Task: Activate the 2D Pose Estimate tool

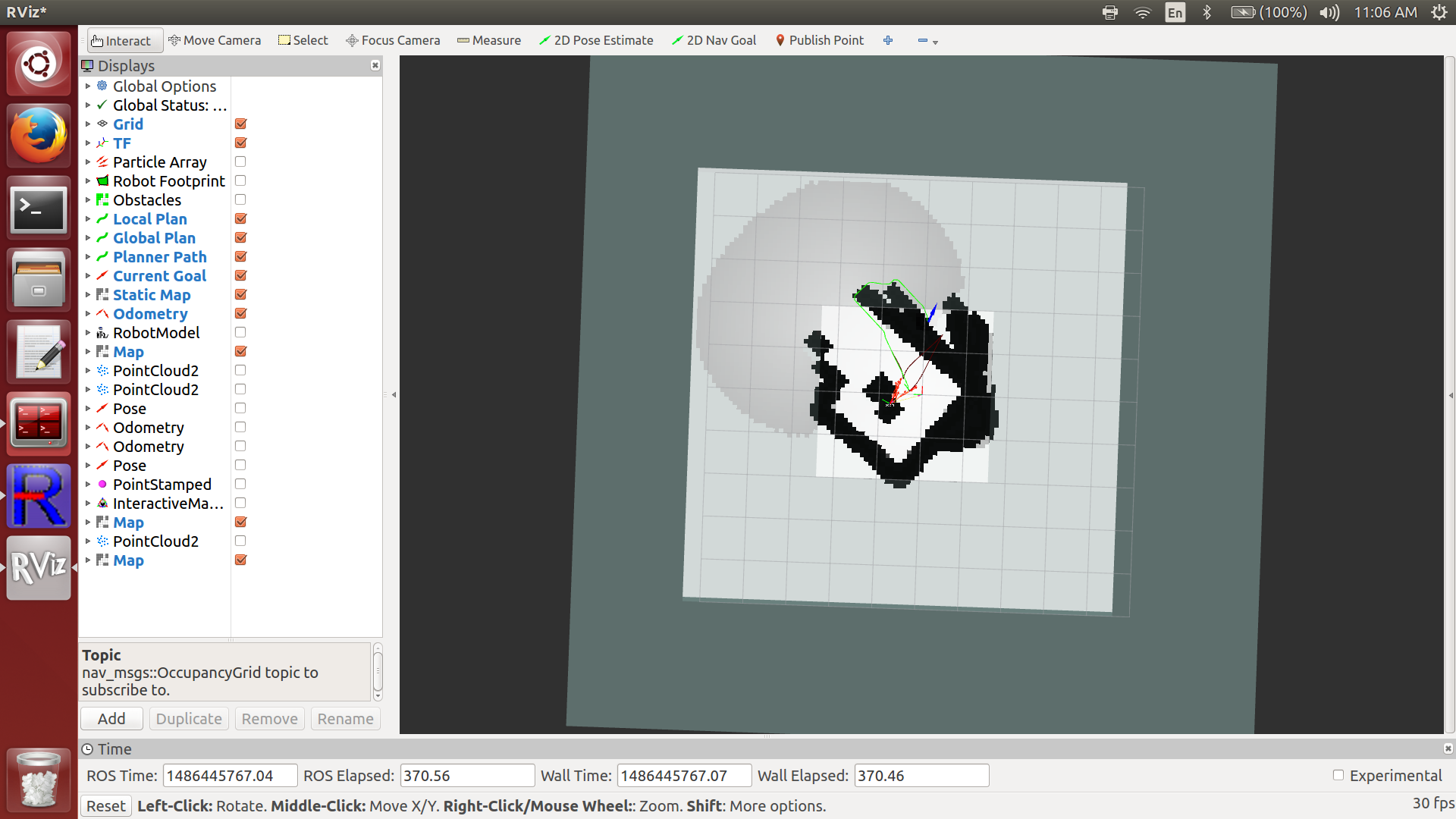Action: (x=596, y=40)
